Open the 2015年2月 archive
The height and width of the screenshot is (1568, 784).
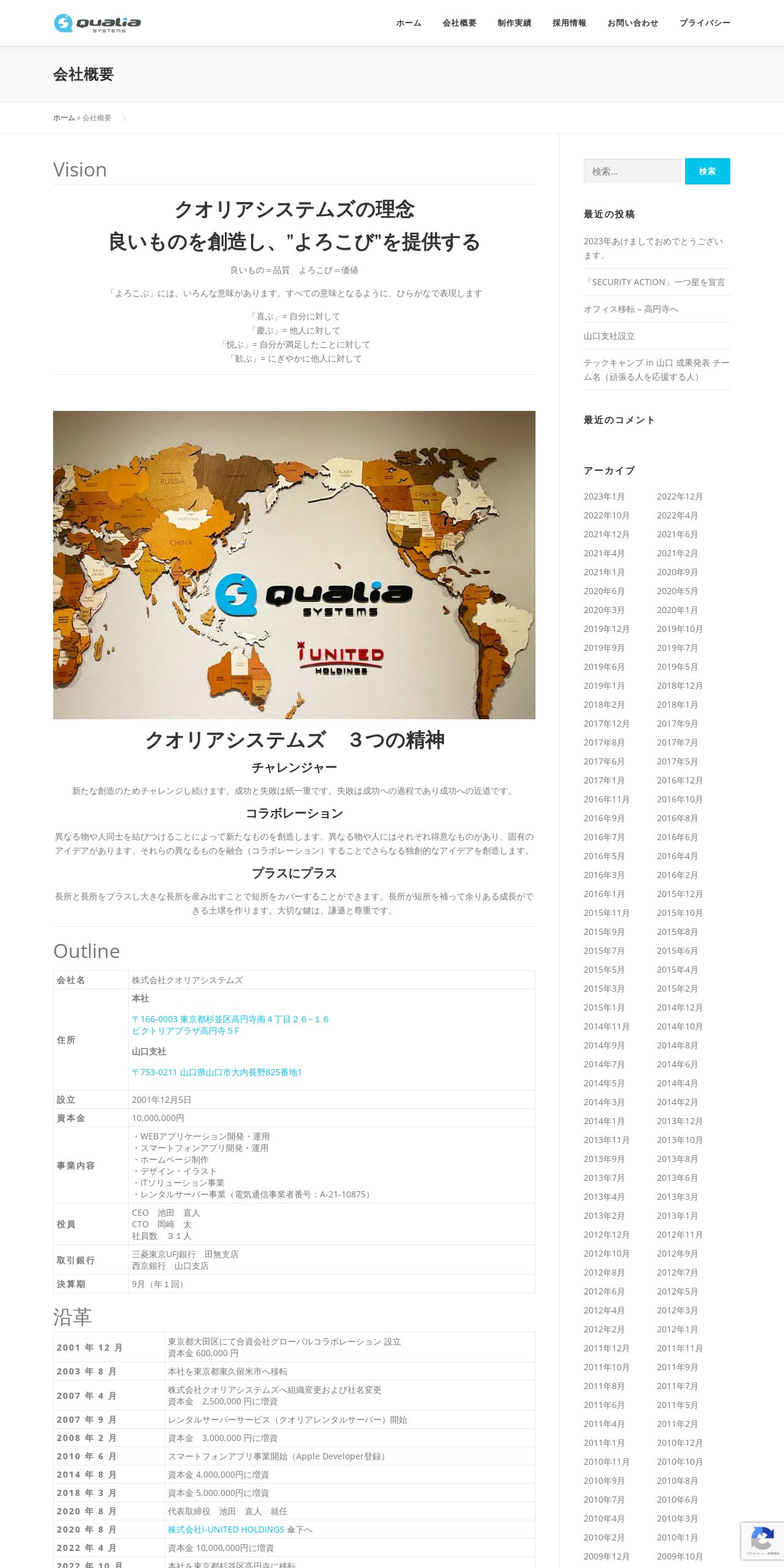(677, 989)
